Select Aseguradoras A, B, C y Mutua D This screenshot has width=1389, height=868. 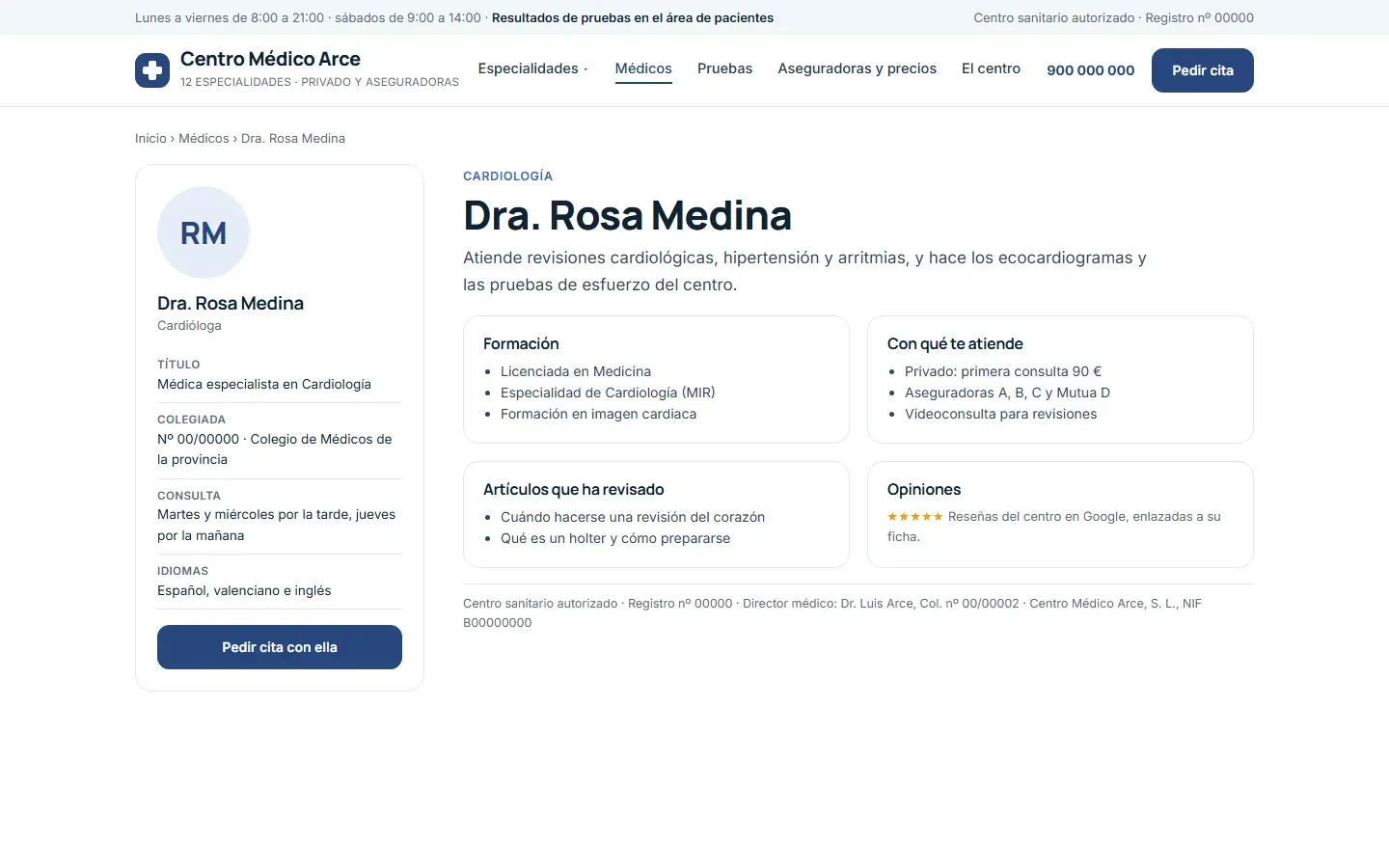tap(1007, 393)
